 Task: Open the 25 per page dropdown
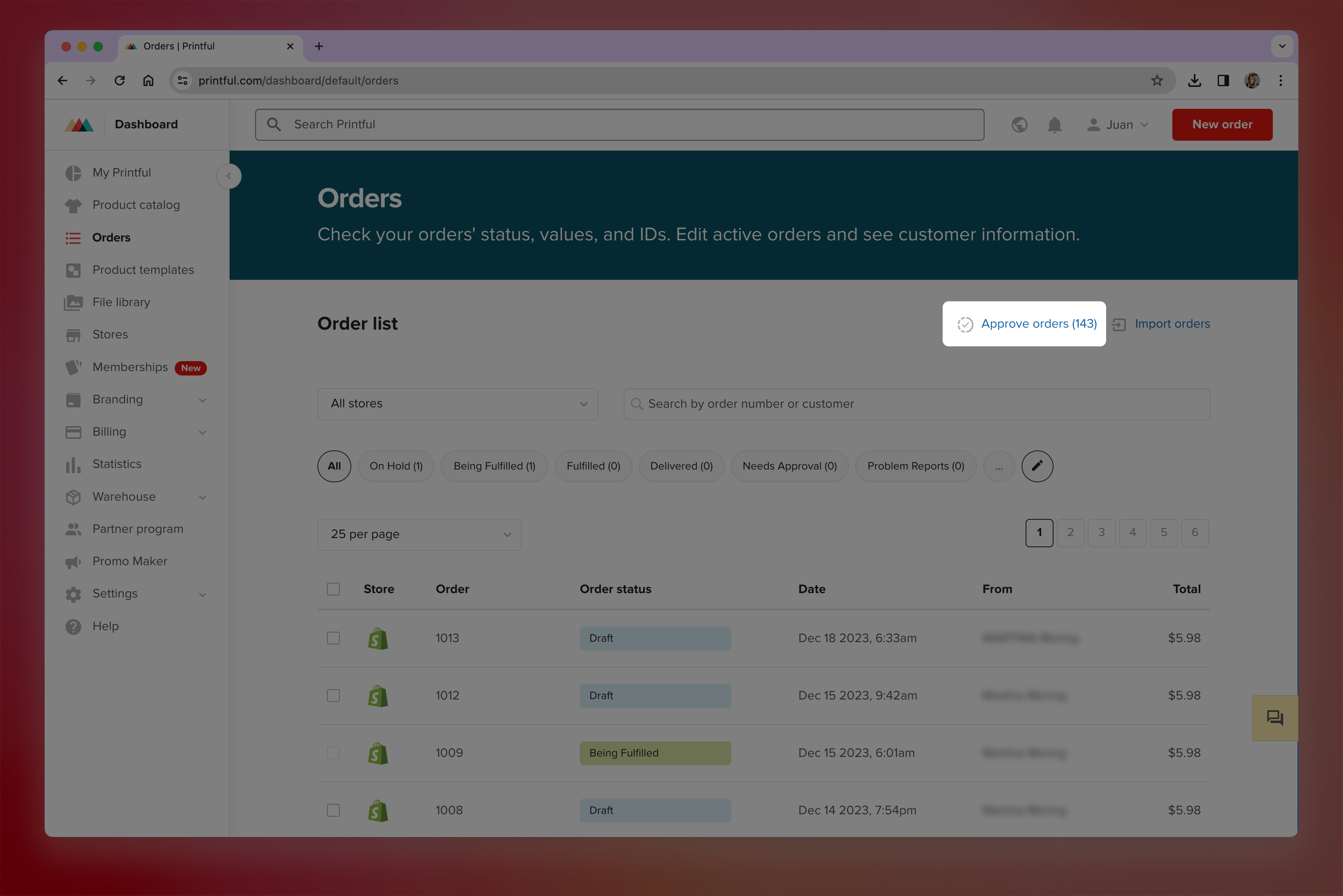click(419, 534)
